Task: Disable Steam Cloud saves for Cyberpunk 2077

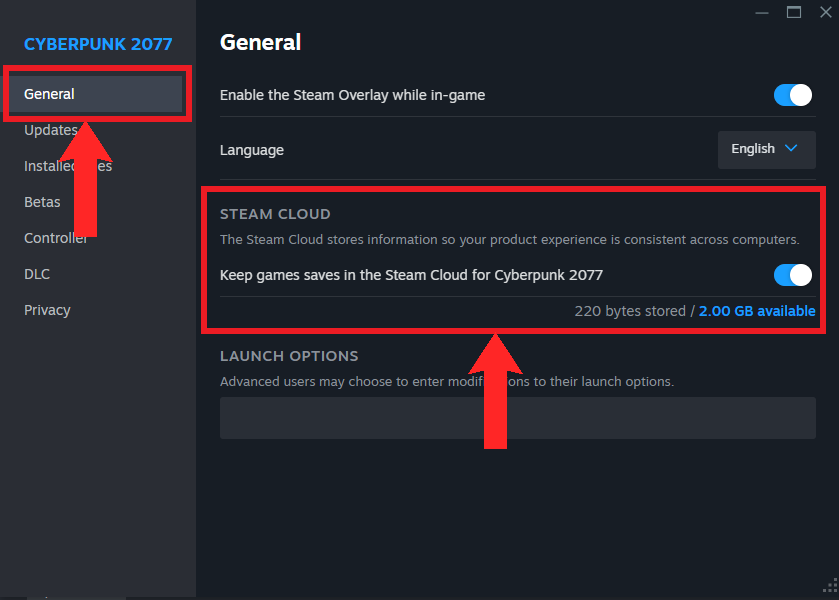Action: 793,275
